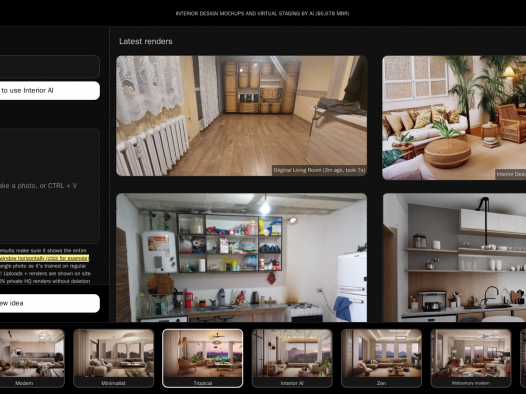Pick the Interior AI style thumbnail

[292, 358]
